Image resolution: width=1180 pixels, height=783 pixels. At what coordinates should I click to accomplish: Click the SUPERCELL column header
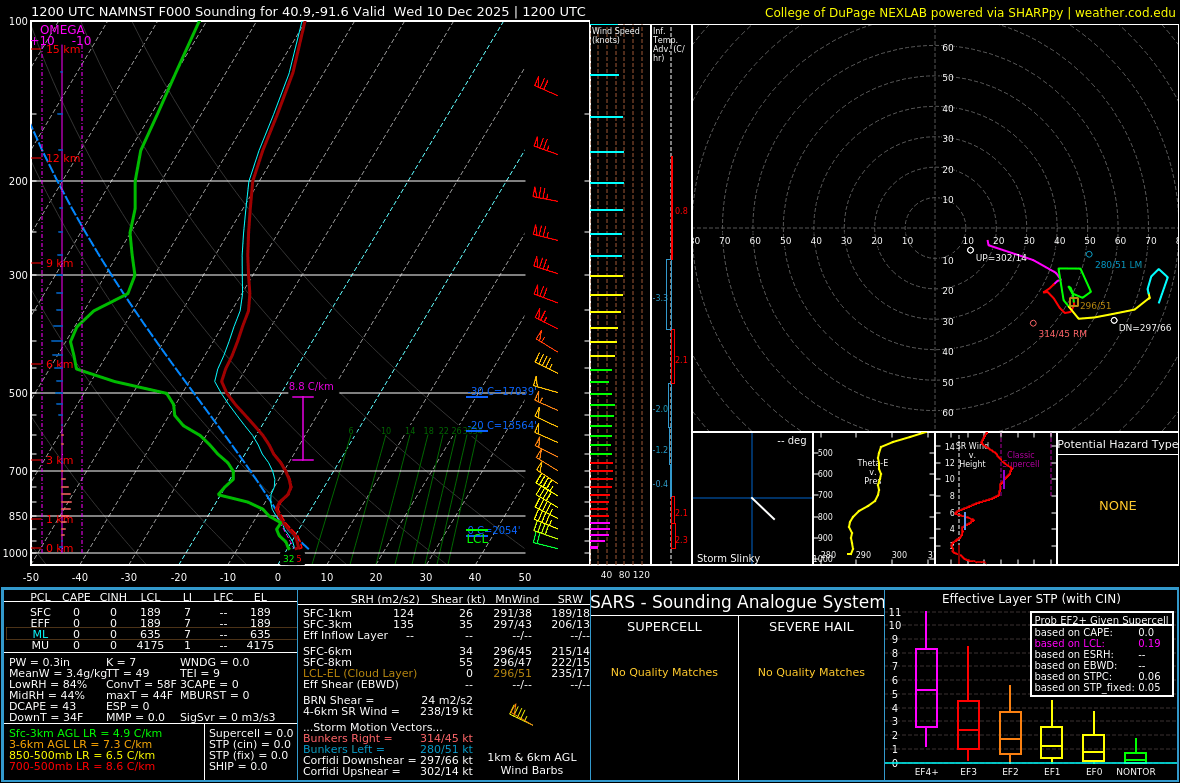[664, 626]
